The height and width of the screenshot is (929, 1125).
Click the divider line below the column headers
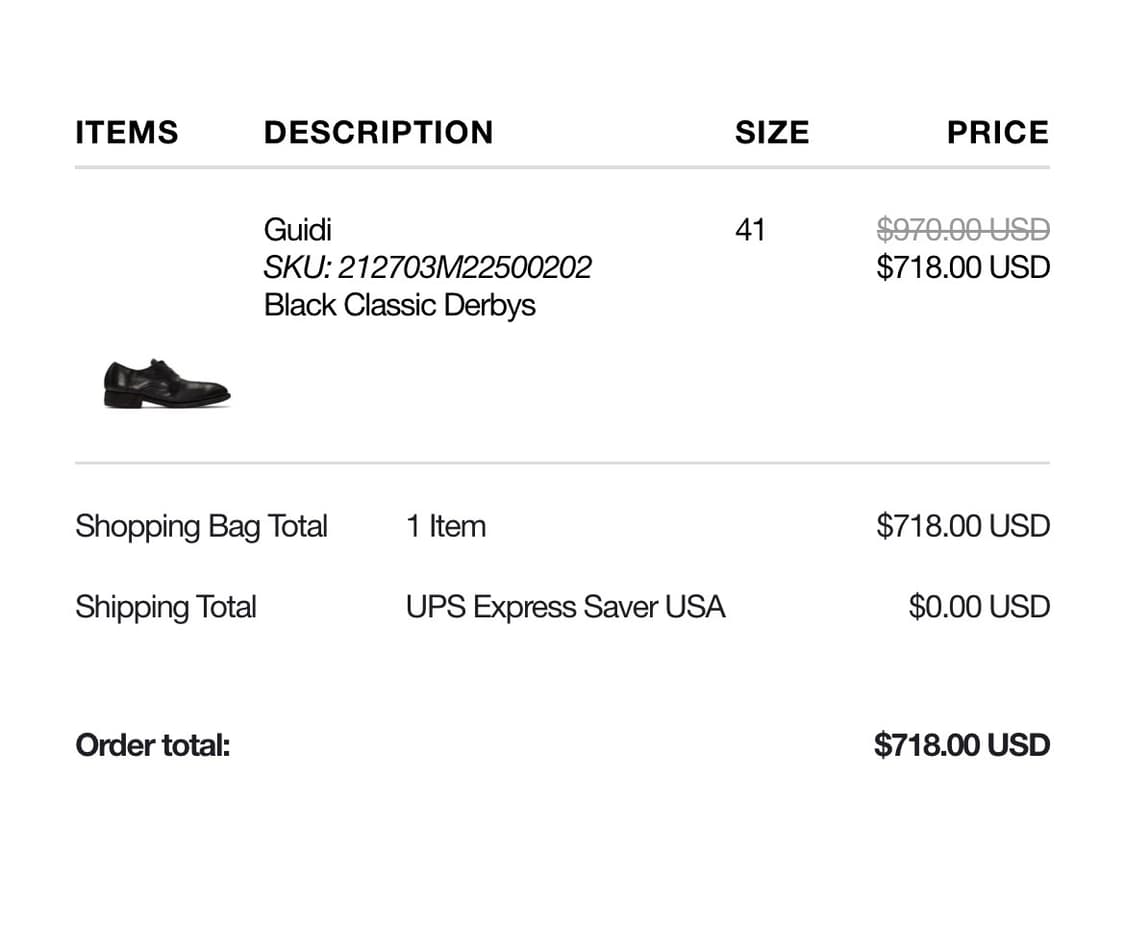pos(562,168)
